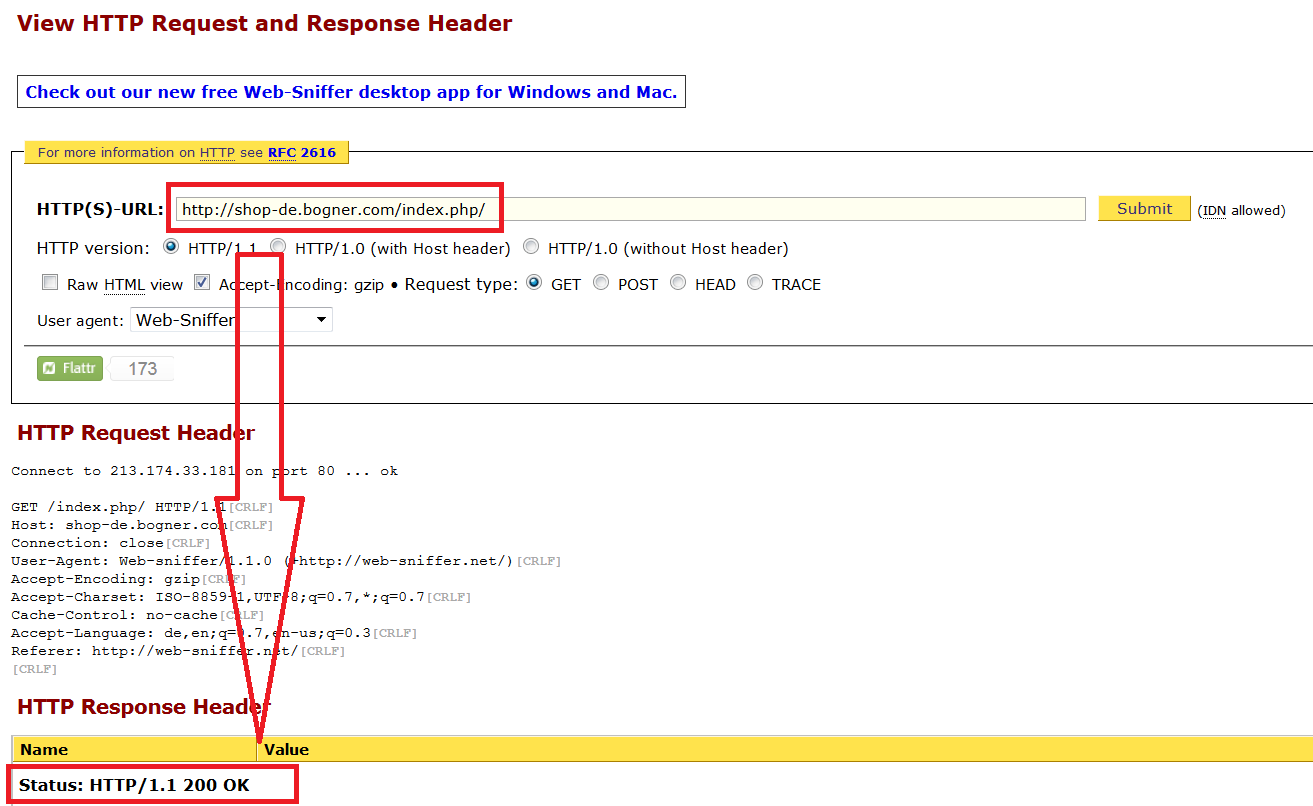The width and height of the screenshot is (1313, 806).
Task: Click the 'Connect to 213.174.33.181' line
Action: [x=205, y=471]
